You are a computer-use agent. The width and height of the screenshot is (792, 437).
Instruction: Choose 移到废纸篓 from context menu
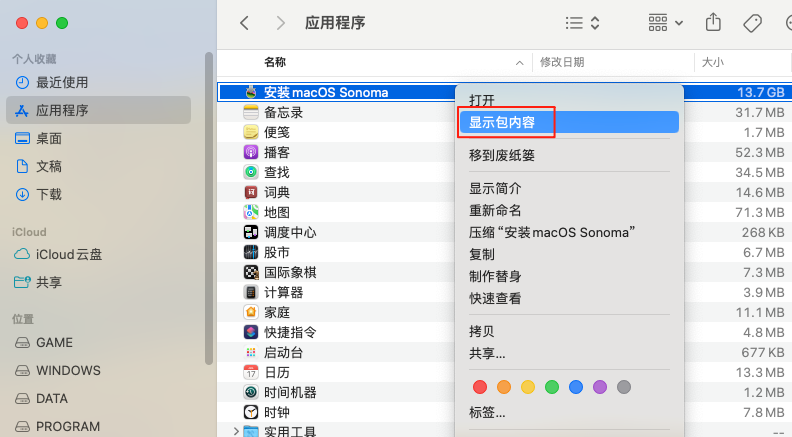pyautogui.click(x=502, y=155)
